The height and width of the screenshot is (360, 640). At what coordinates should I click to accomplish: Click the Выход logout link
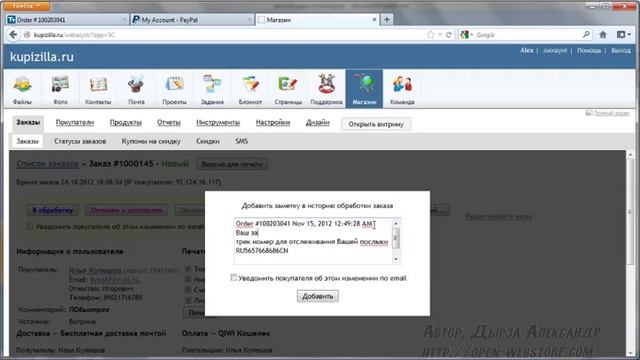[x=621, y=51]
